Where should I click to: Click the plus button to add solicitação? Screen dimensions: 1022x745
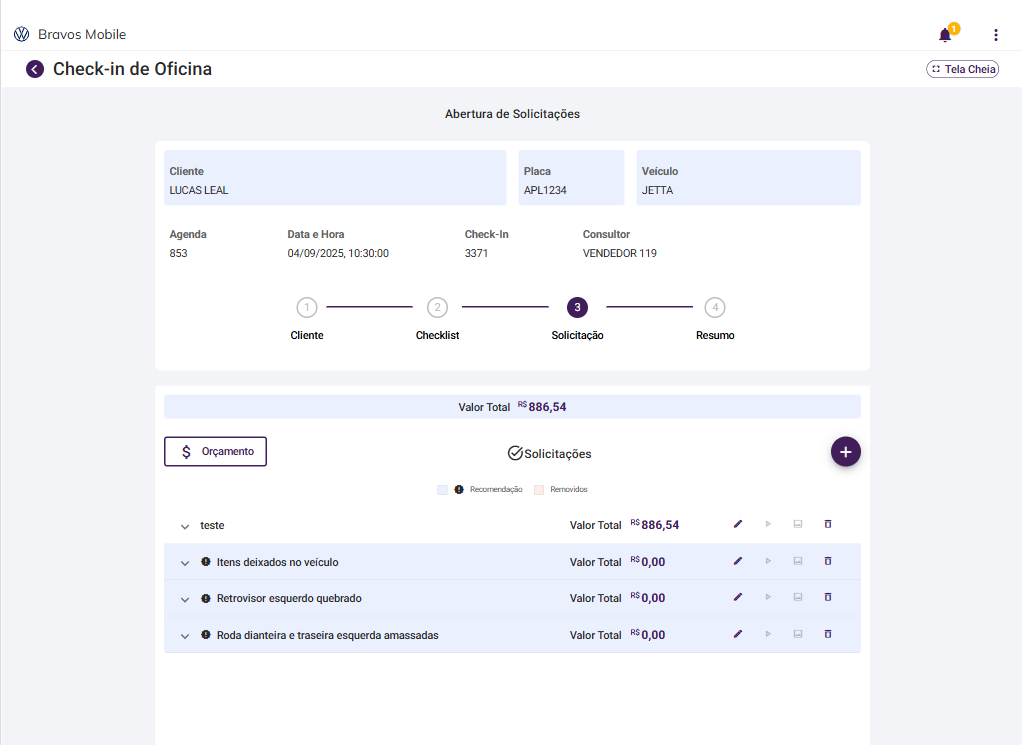845,452
